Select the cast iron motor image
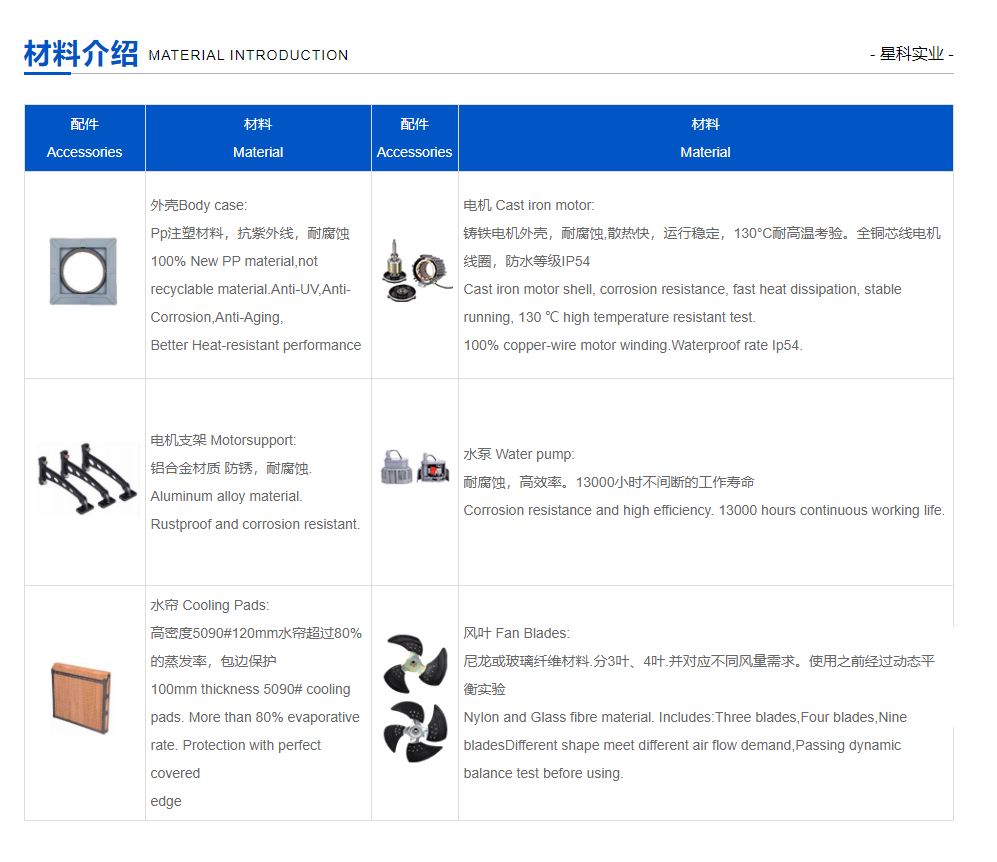 (415, 270)
